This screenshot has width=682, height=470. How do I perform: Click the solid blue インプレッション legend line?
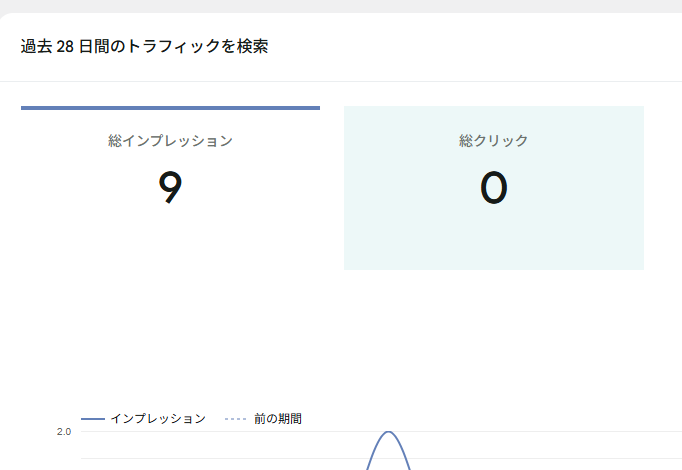92,419
